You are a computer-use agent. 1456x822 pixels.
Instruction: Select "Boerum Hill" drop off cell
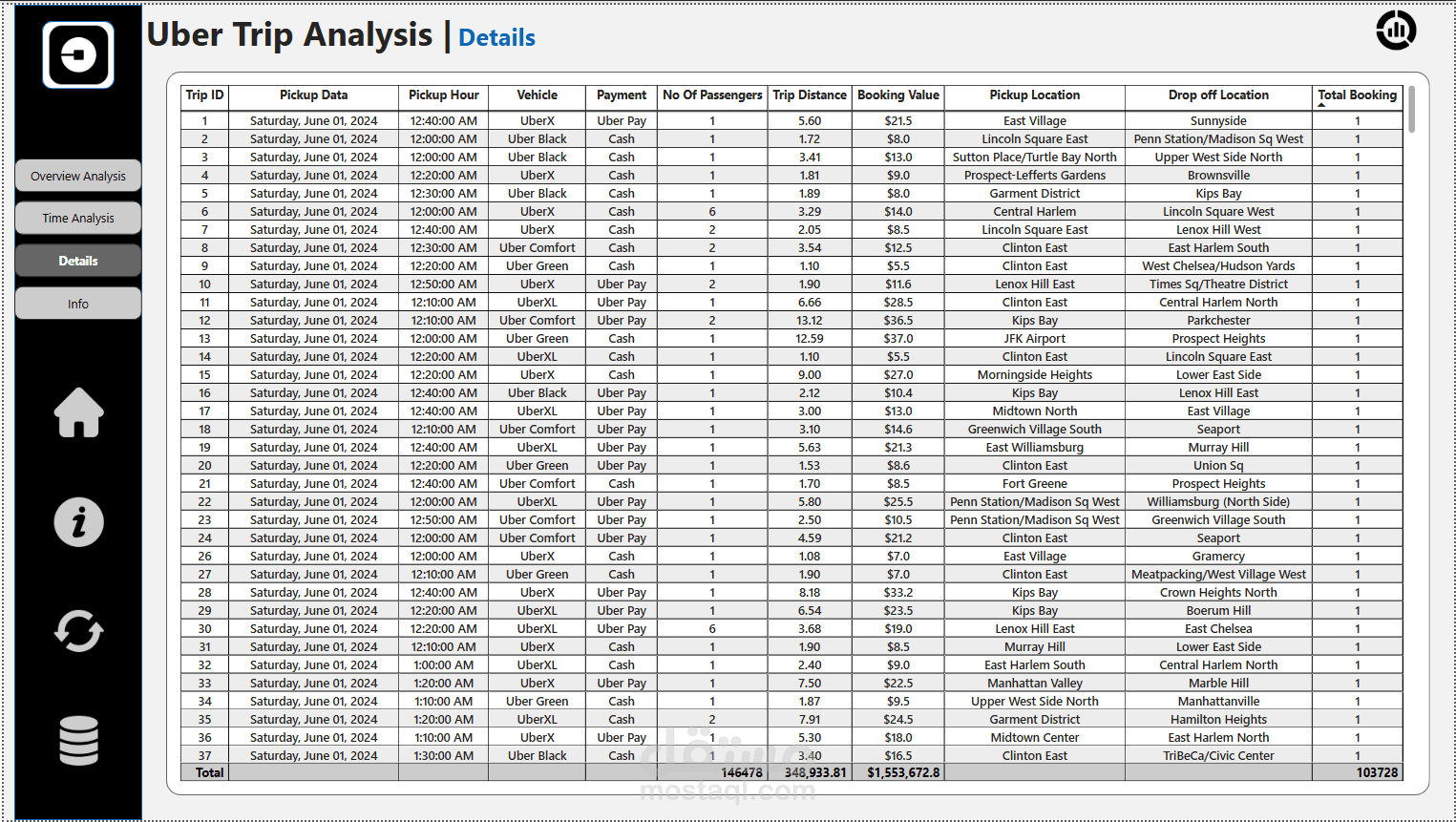1218,611
